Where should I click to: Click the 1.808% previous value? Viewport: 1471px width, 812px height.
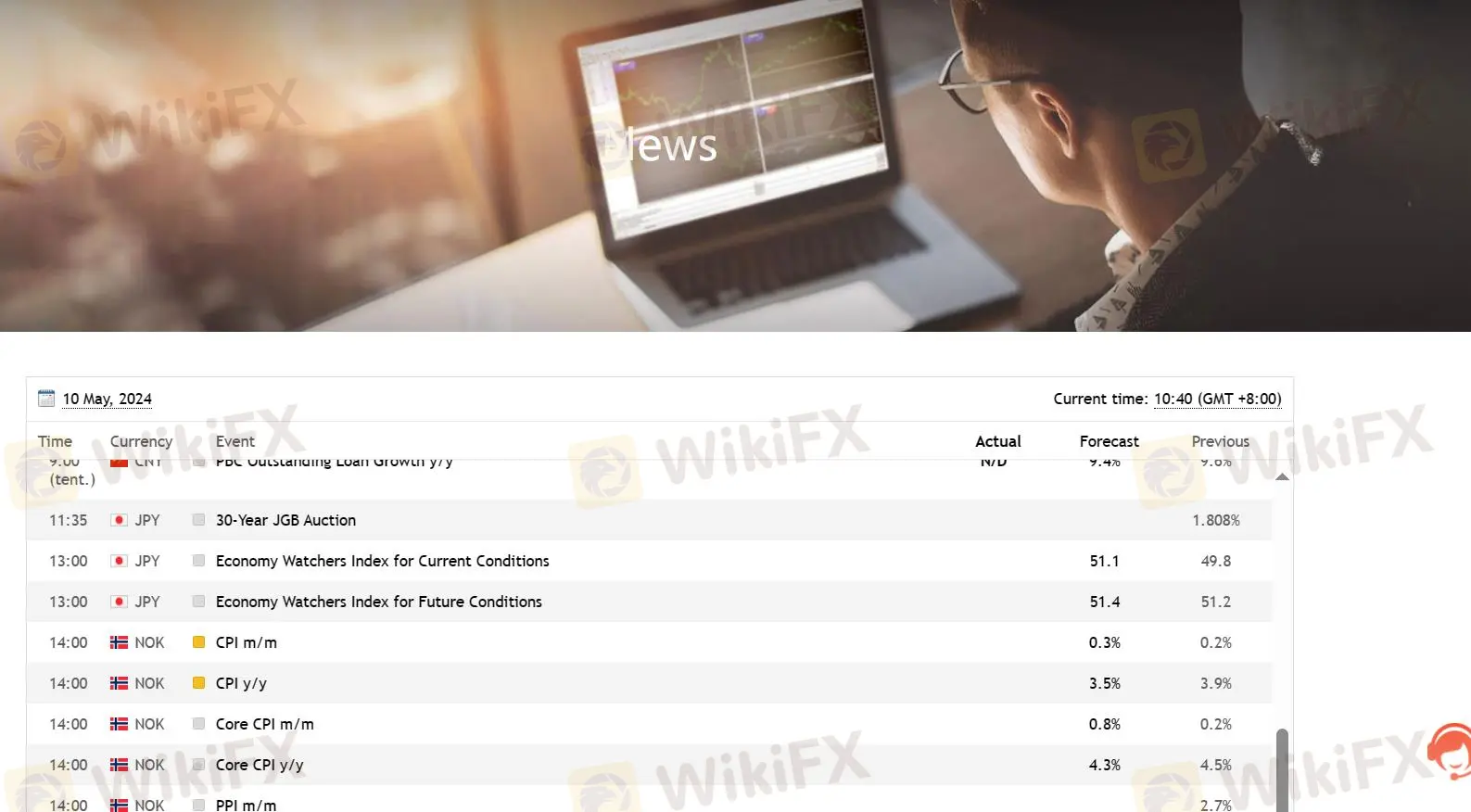coord(1216,520)
